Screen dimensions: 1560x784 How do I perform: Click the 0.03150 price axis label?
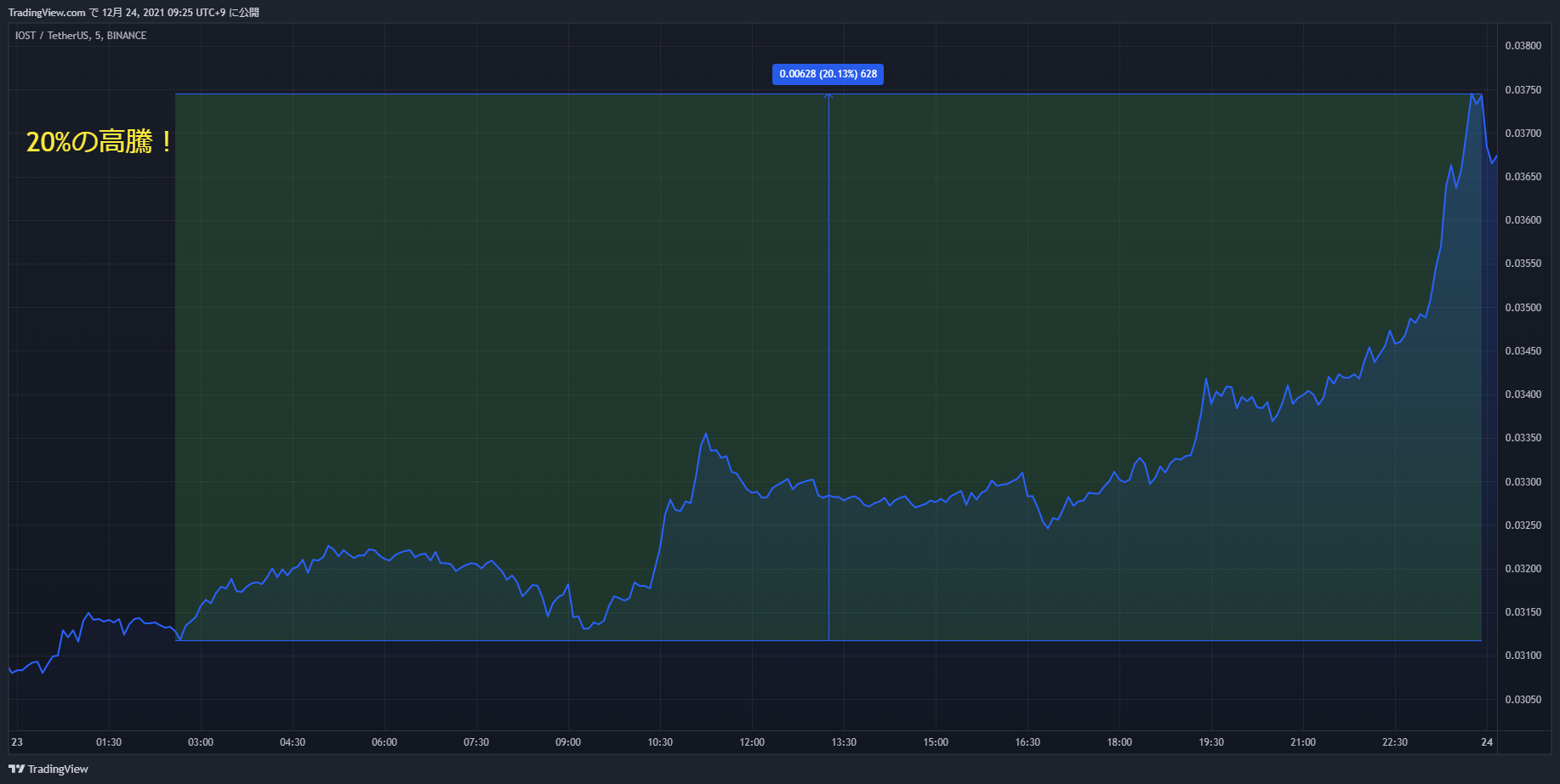[1523, 612]
